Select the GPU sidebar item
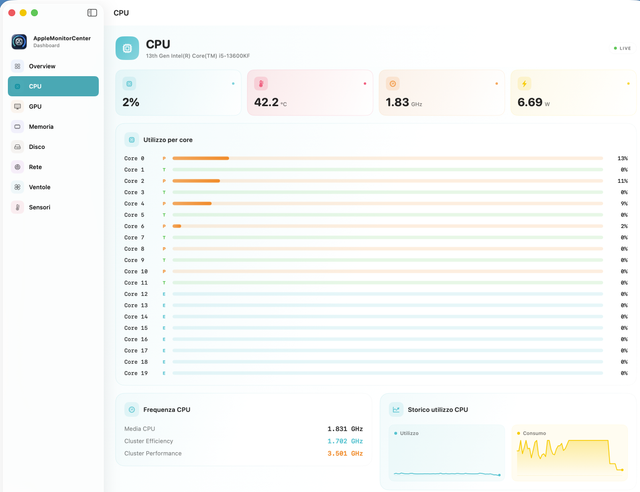Image resolution: width=640 pixels, height=492 pixels. point(53,107)
